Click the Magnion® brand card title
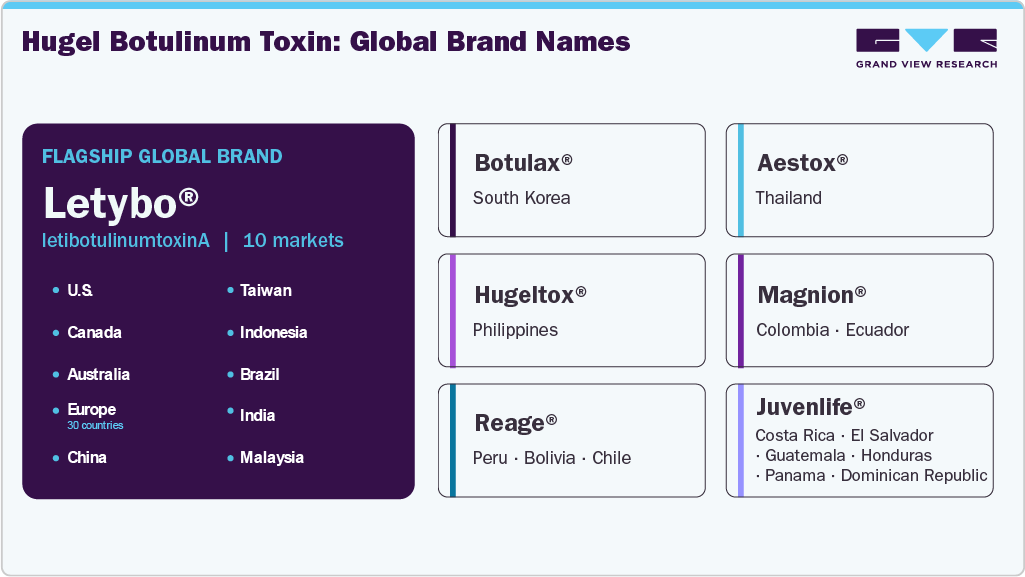This screenshot has width=1025, height=577. (811, 295)
